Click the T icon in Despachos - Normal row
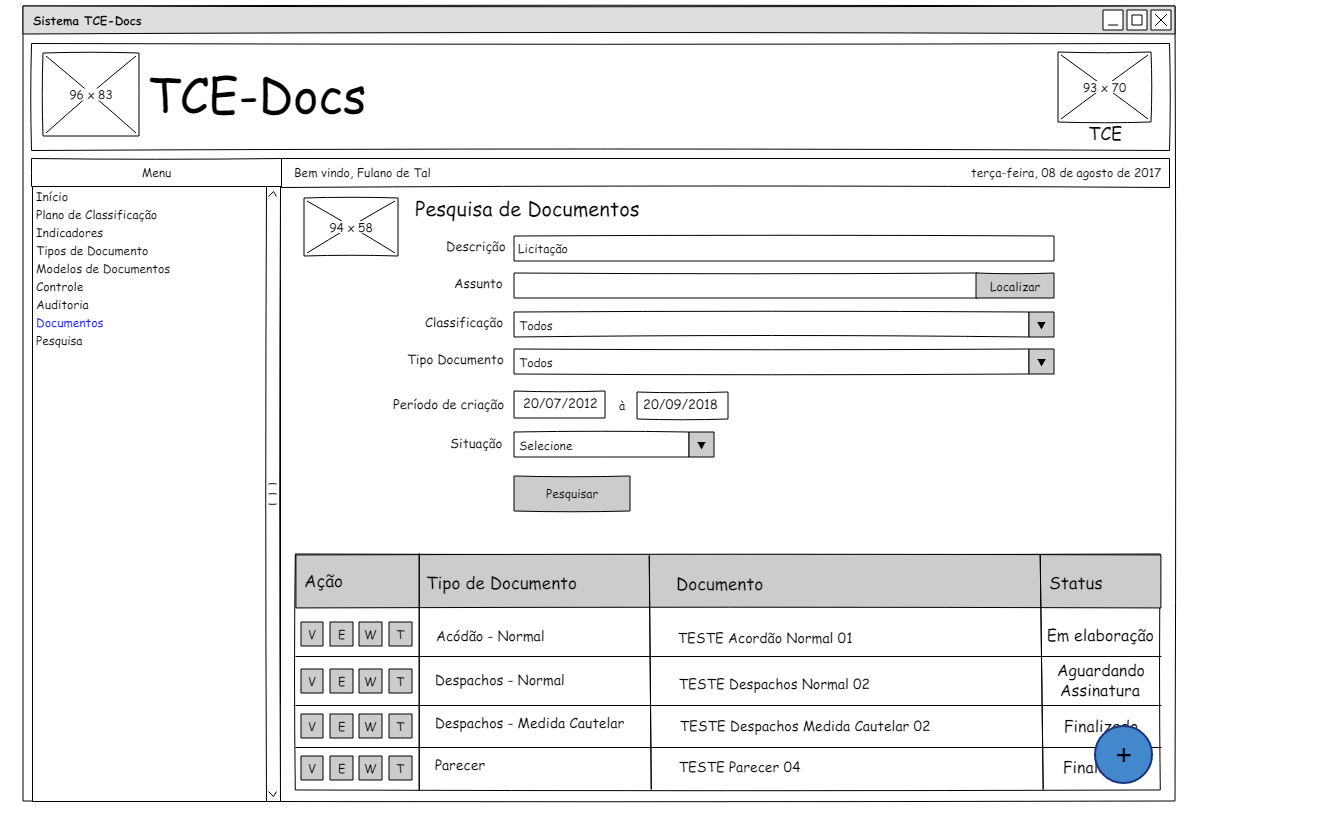The image size is (1335, 819). pyautogui.click(x=400, y=681)
